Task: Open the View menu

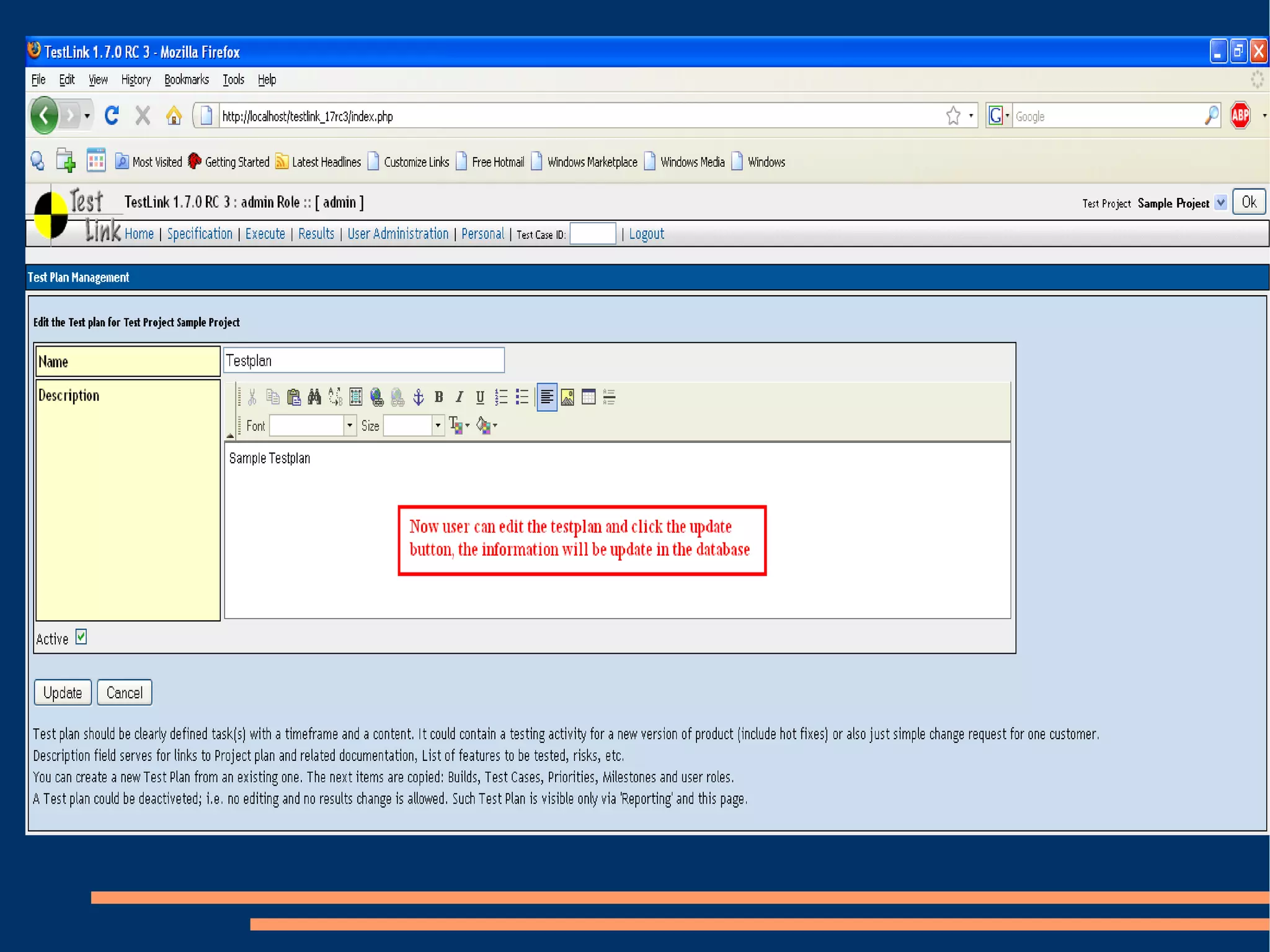Action: 98,79
